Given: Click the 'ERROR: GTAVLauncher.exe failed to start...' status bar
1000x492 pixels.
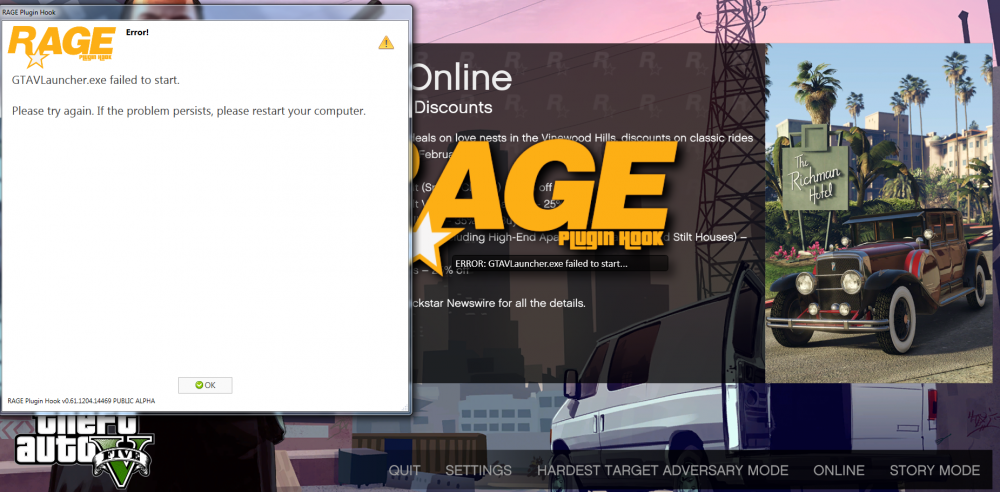Looking at the screenshot, I should [x=560, y=264].
